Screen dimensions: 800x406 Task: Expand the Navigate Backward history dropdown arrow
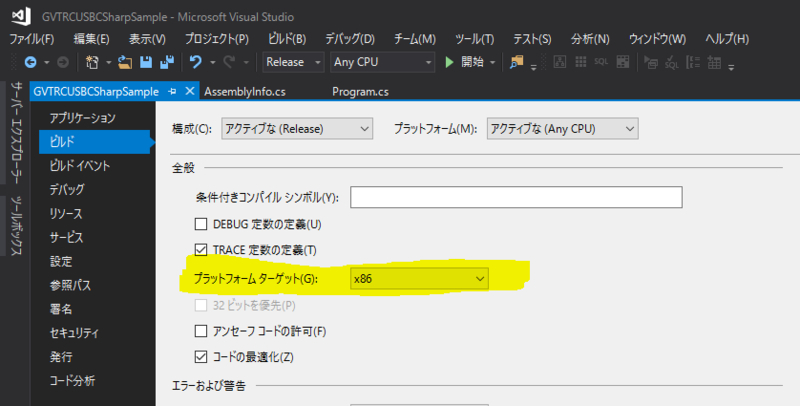tap(46, 63)
